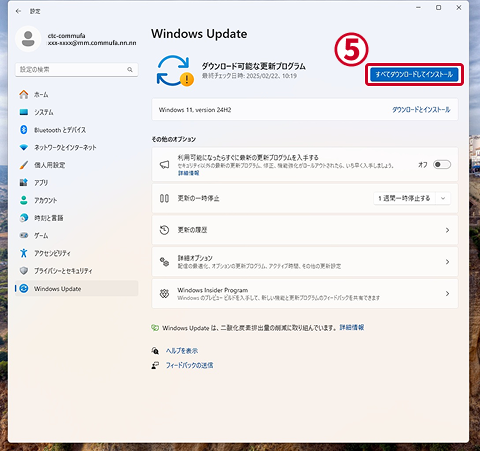Click the 最終チェック日時 timestamp text

click(249, 76)
